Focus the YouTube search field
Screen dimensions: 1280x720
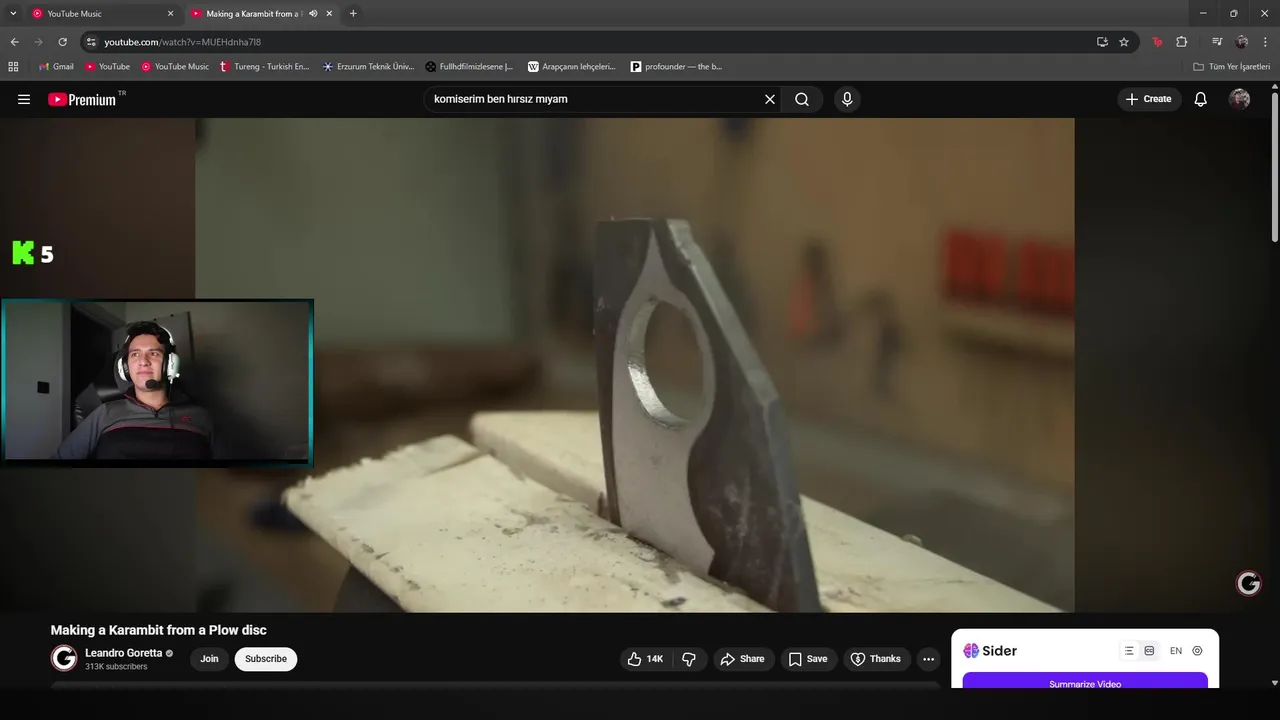(x=595, y=99)
